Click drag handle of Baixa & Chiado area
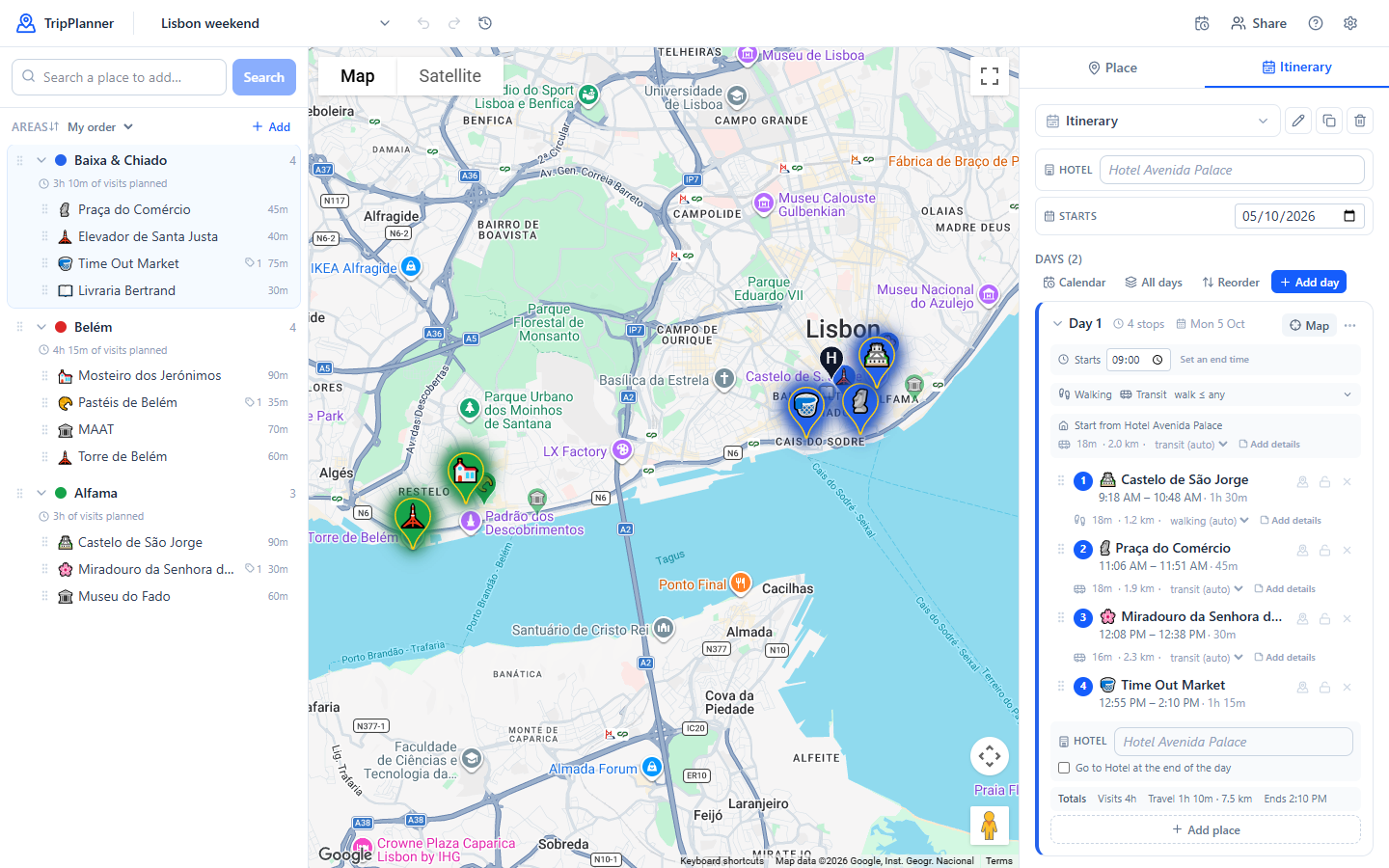1389x868 pixels. pyautogui.click(x=19, y=160)
